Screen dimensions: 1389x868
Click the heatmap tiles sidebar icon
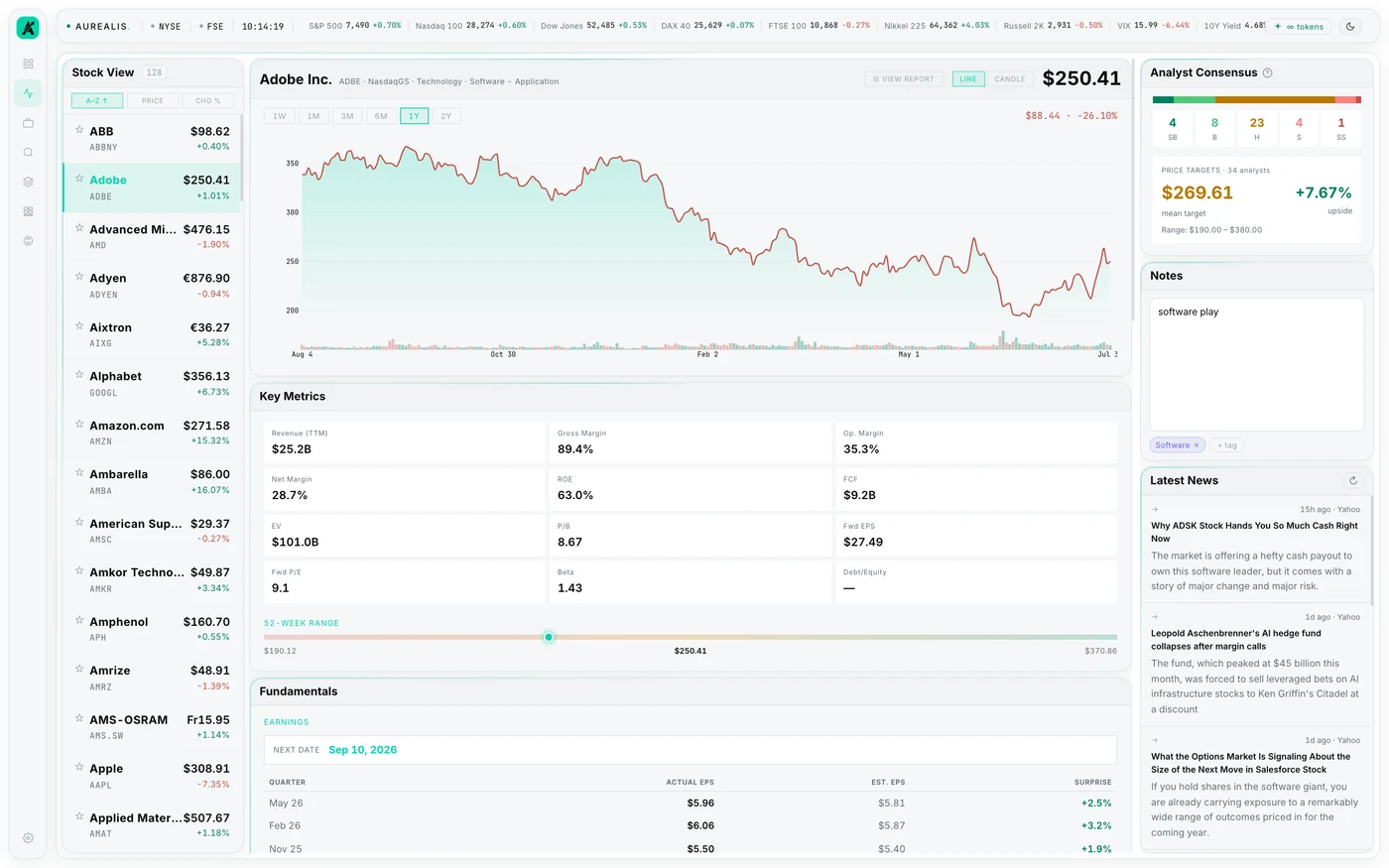[28, 211]
